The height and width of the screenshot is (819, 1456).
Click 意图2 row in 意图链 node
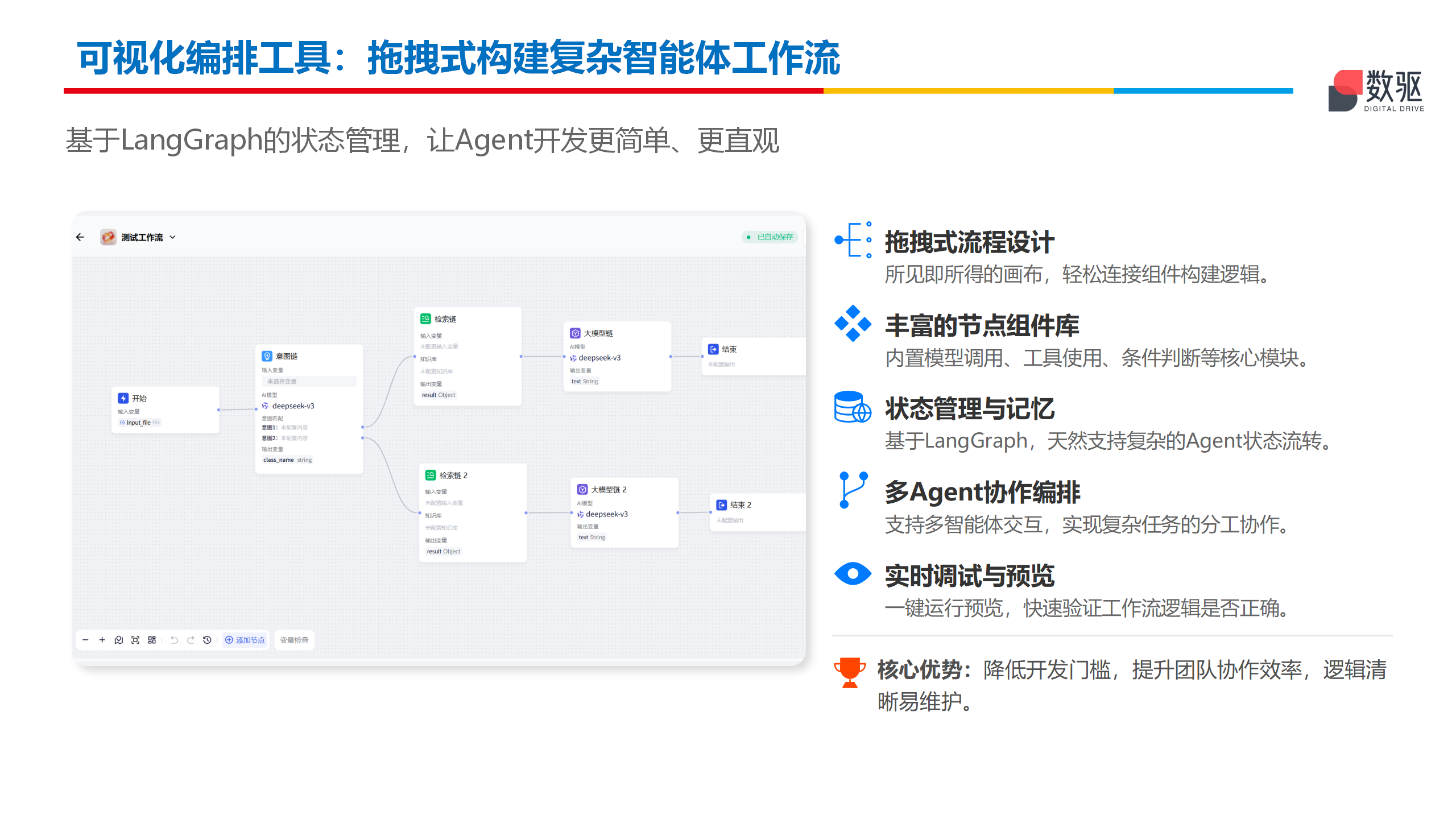(285, 439)
